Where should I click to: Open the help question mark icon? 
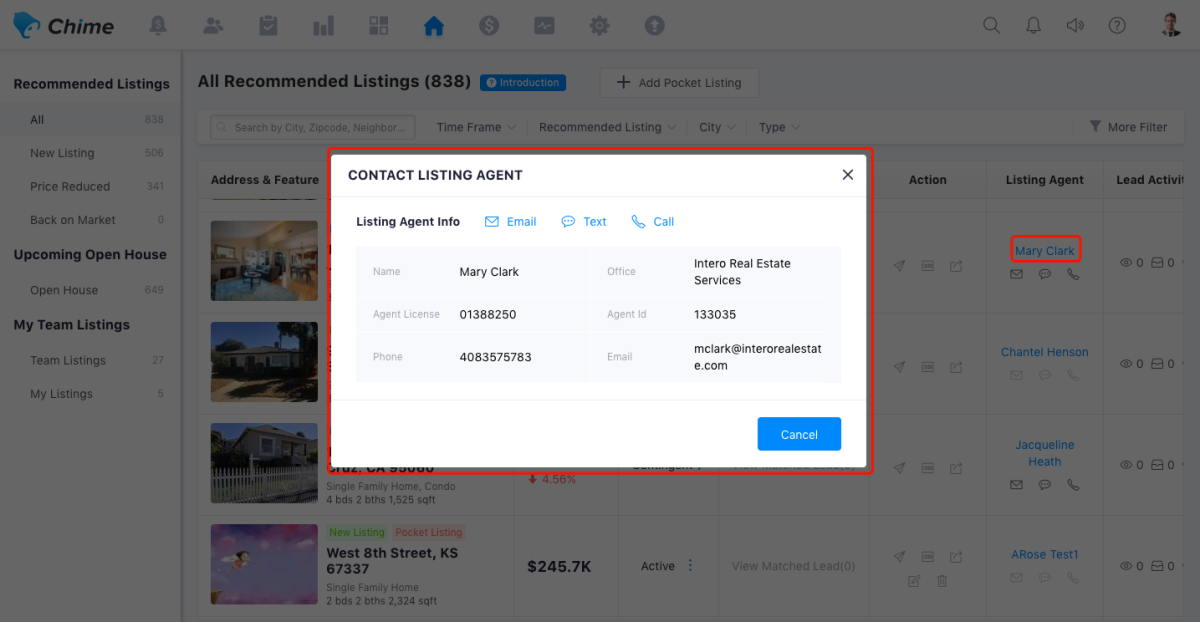(x=1117, y=26)
